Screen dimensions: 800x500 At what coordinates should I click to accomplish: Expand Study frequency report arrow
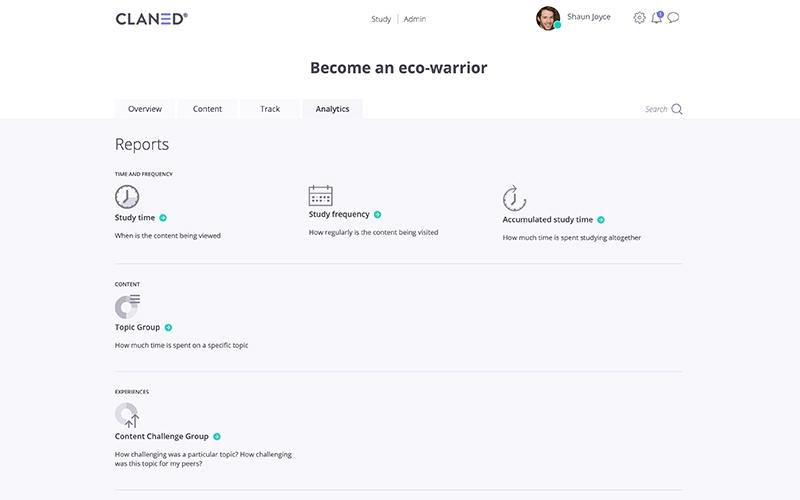(378, 215)
